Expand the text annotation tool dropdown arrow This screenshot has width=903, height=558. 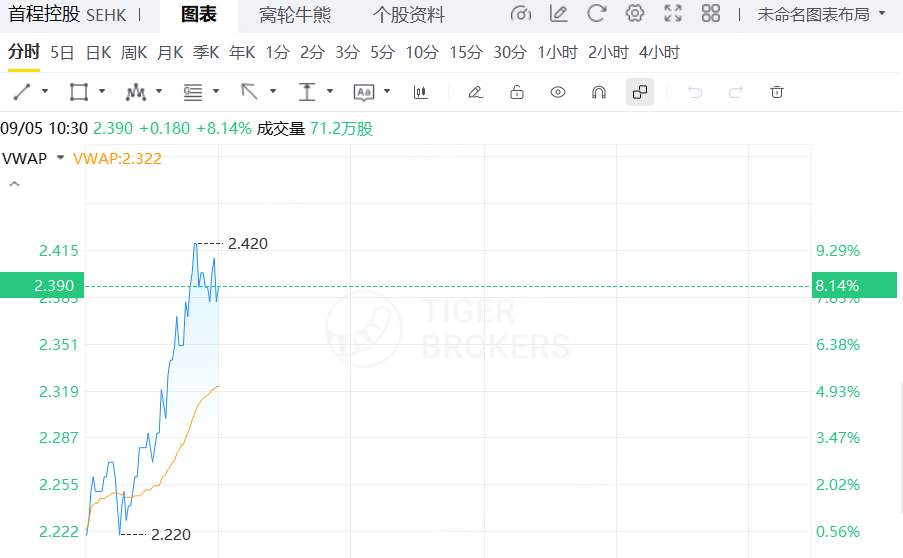point(387,92)
